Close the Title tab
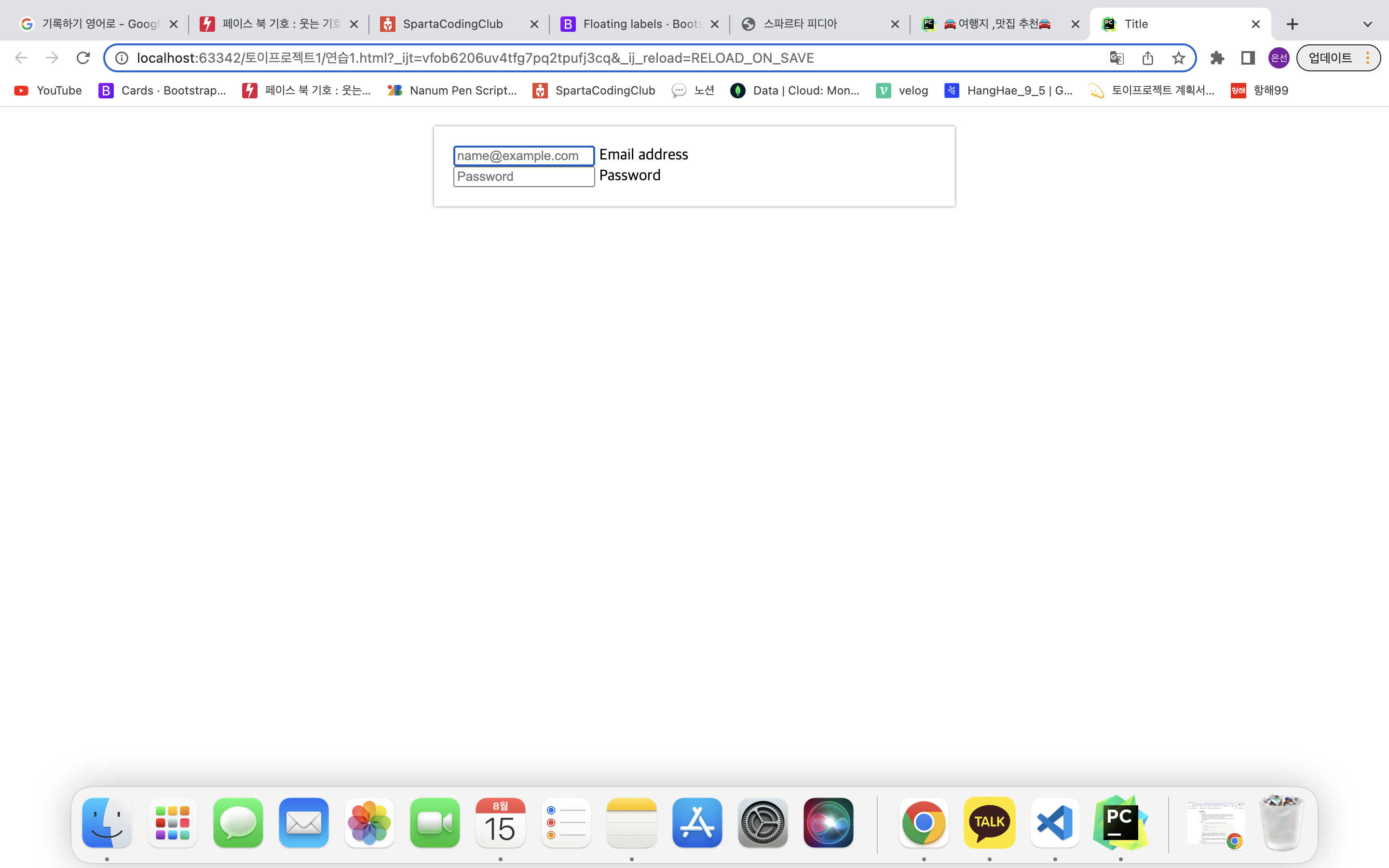 point(1256,24)
